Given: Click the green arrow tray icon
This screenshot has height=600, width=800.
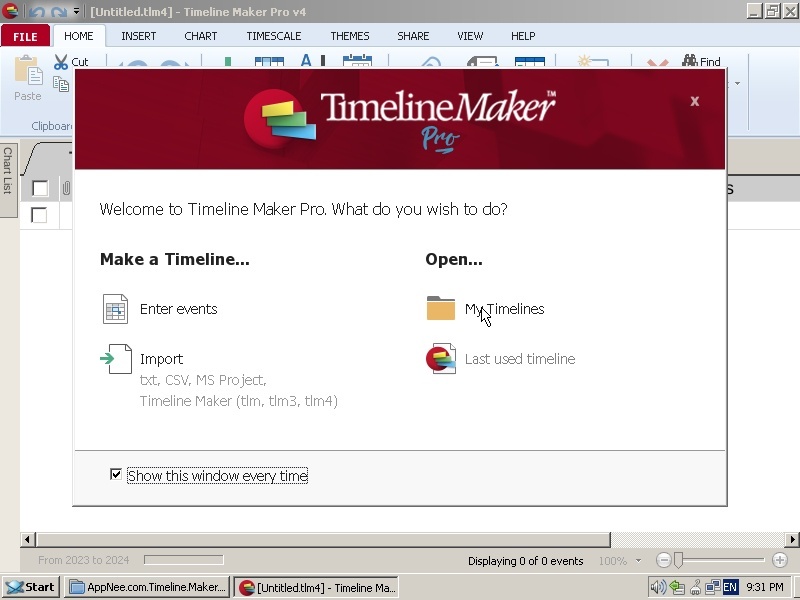Looking at the screenshot, I should coord(677,587).
